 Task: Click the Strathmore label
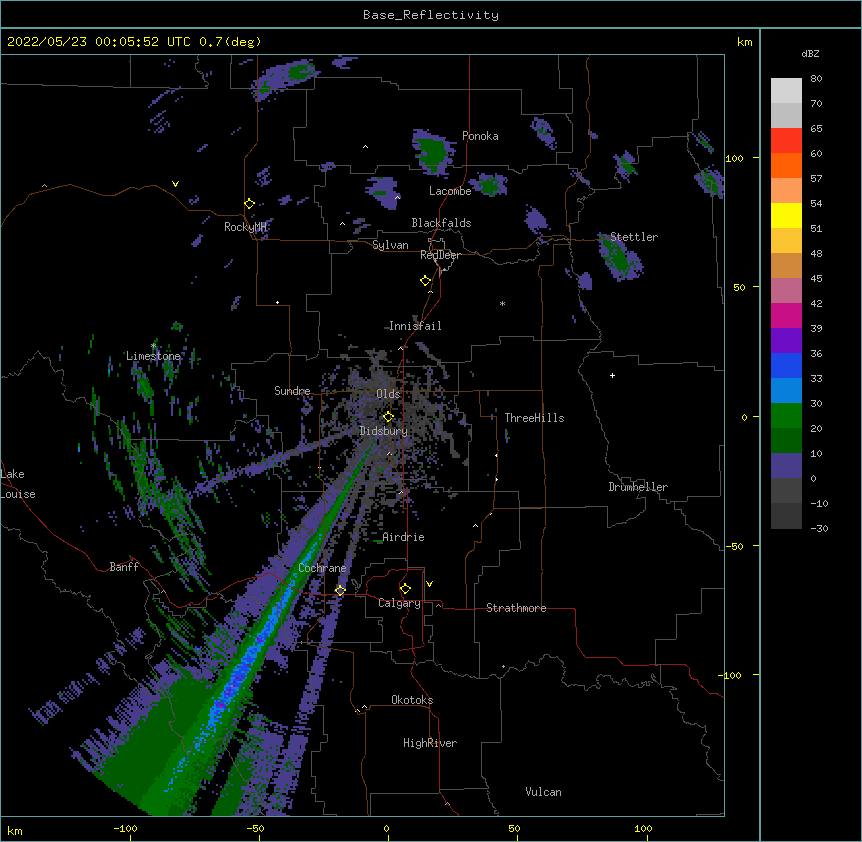(516, 608)
